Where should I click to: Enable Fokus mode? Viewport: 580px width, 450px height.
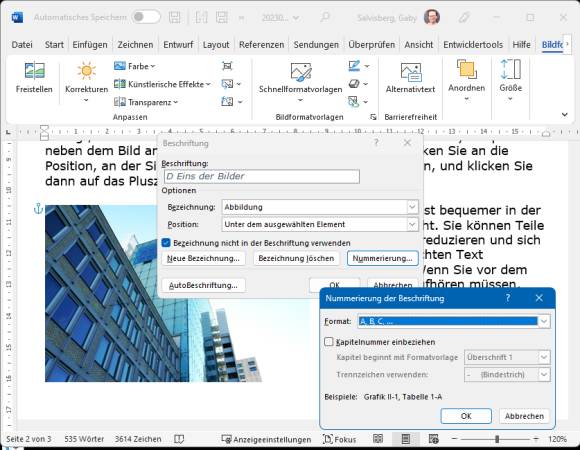point(340,439)
